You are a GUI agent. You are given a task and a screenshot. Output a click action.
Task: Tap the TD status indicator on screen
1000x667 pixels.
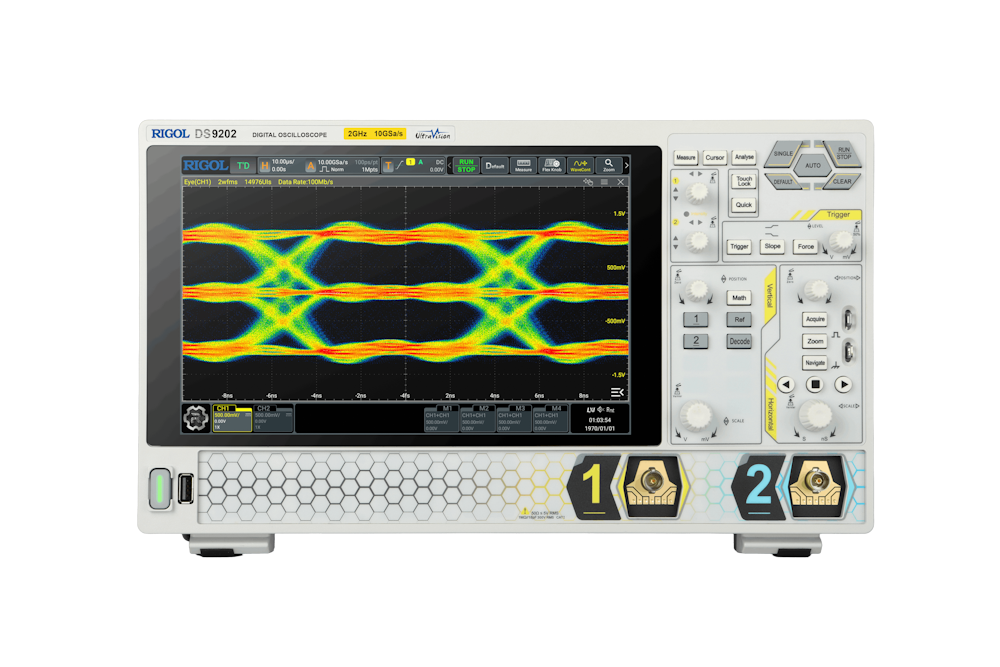243,166
